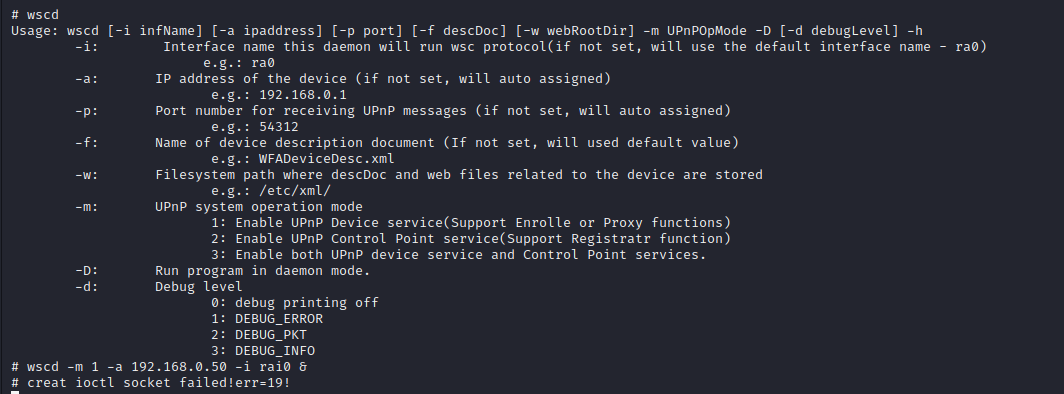Click the 'DEBUG_ERROR' debug level line
Screen dimensions: 1064x394
267,319
